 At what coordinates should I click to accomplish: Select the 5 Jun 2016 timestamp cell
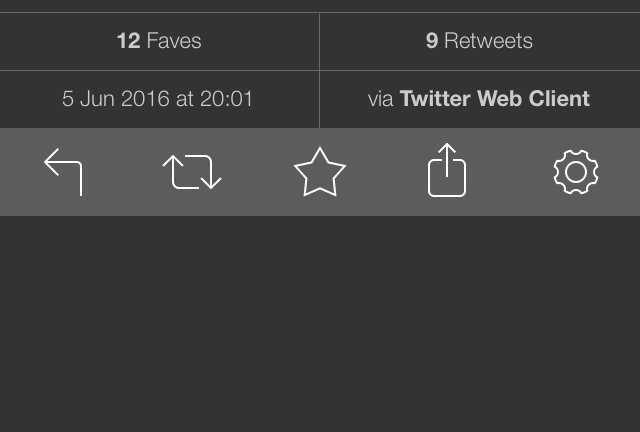(x=158, y=99)
